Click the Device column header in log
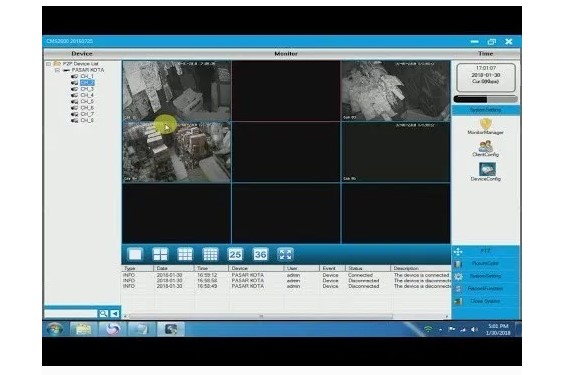The width and height of the screenshot is (563, 375). coord(256,268)
